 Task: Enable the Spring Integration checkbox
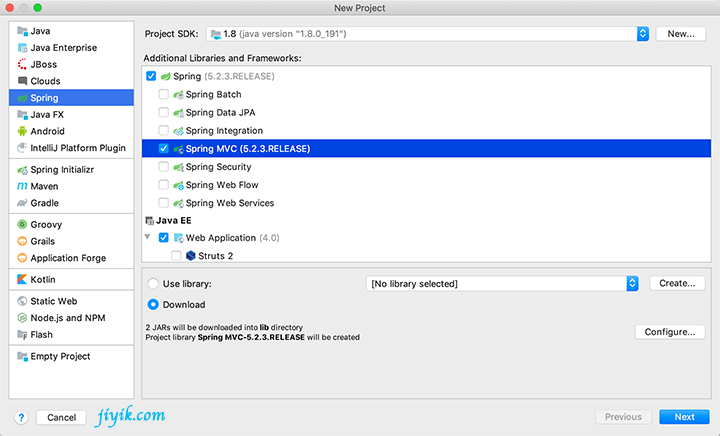(163, 130)
